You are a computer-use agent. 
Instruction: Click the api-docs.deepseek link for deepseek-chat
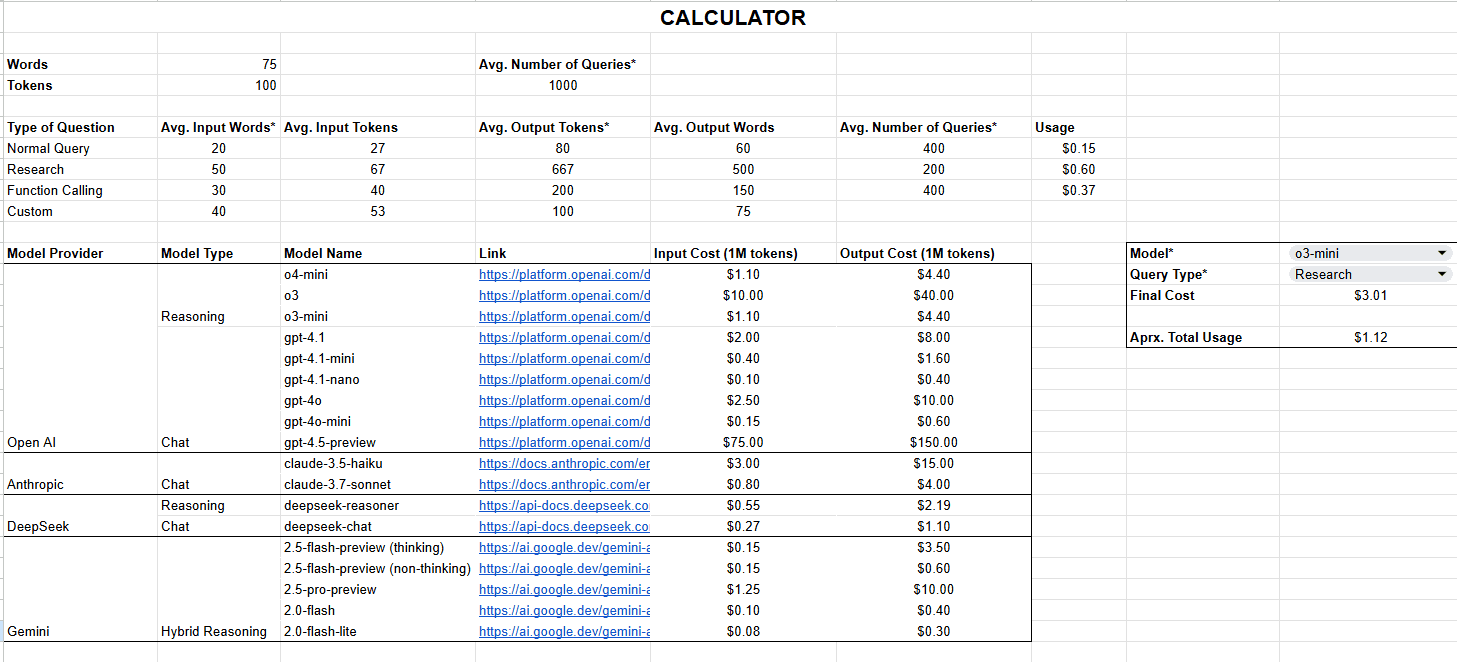click(x=565, y=526)
